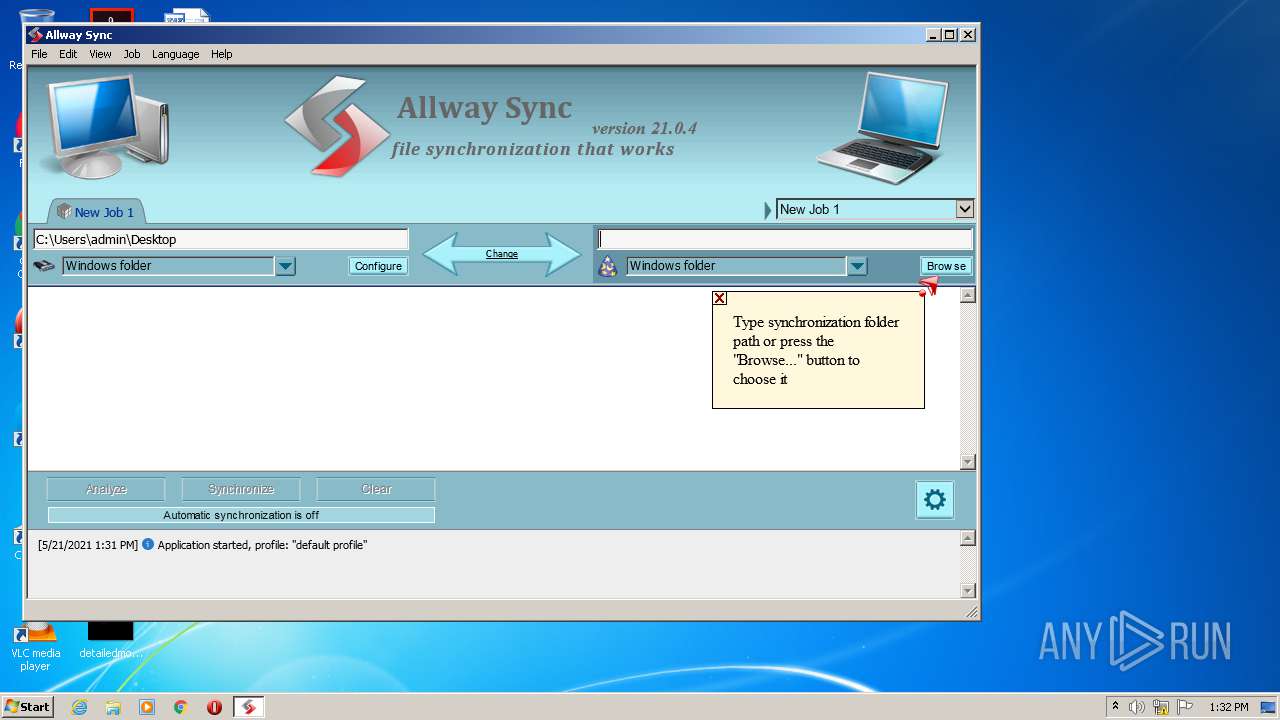Open Internet Explorer from taskbar
Screen dimensions: 1280x720
point(79,707)
